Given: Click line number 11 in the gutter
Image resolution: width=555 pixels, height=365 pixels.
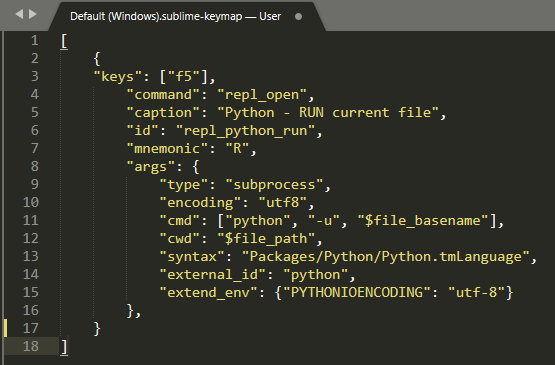Looking at the screenshot, I should tap(31, 220).
